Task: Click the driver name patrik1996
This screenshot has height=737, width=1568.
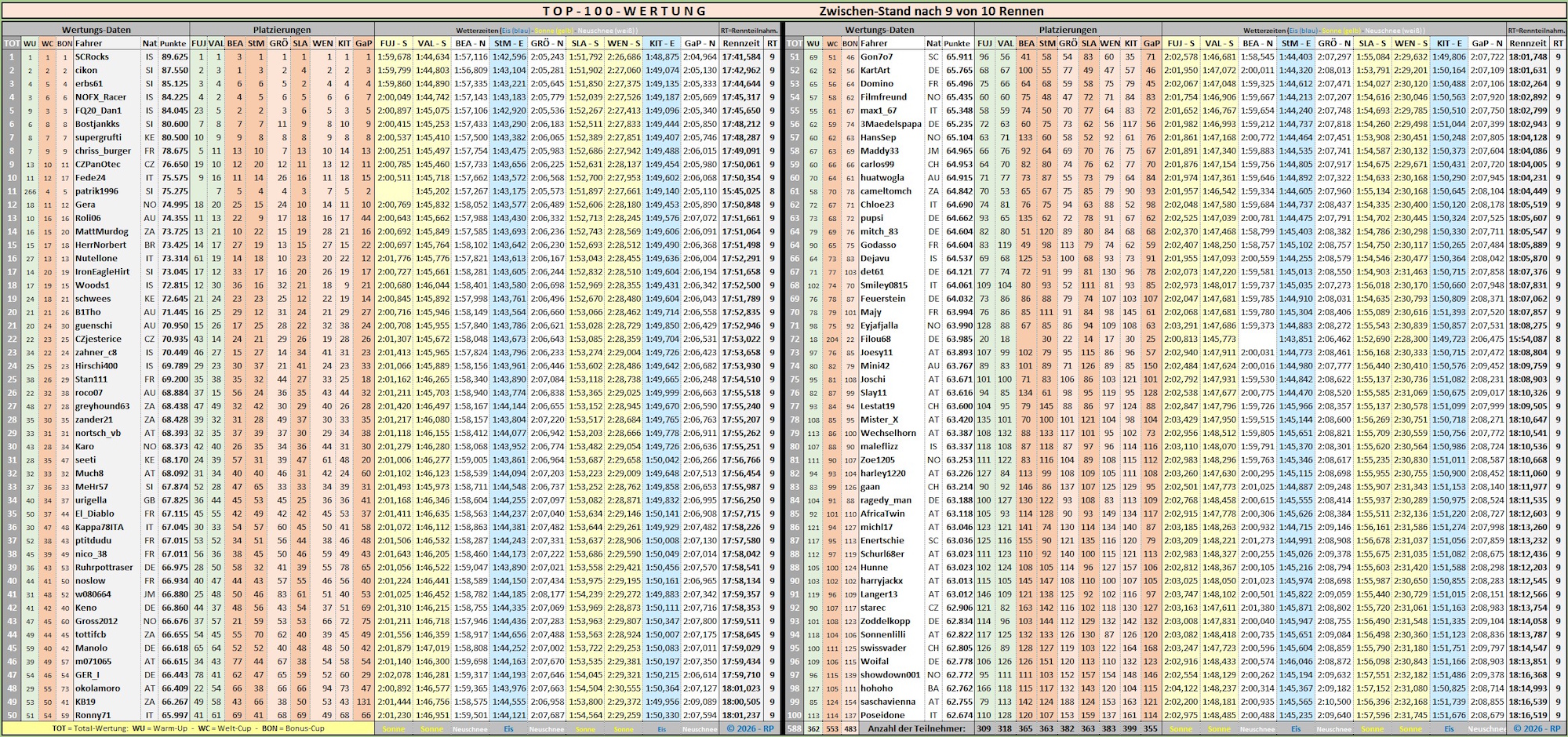Action: click(96, 191)
